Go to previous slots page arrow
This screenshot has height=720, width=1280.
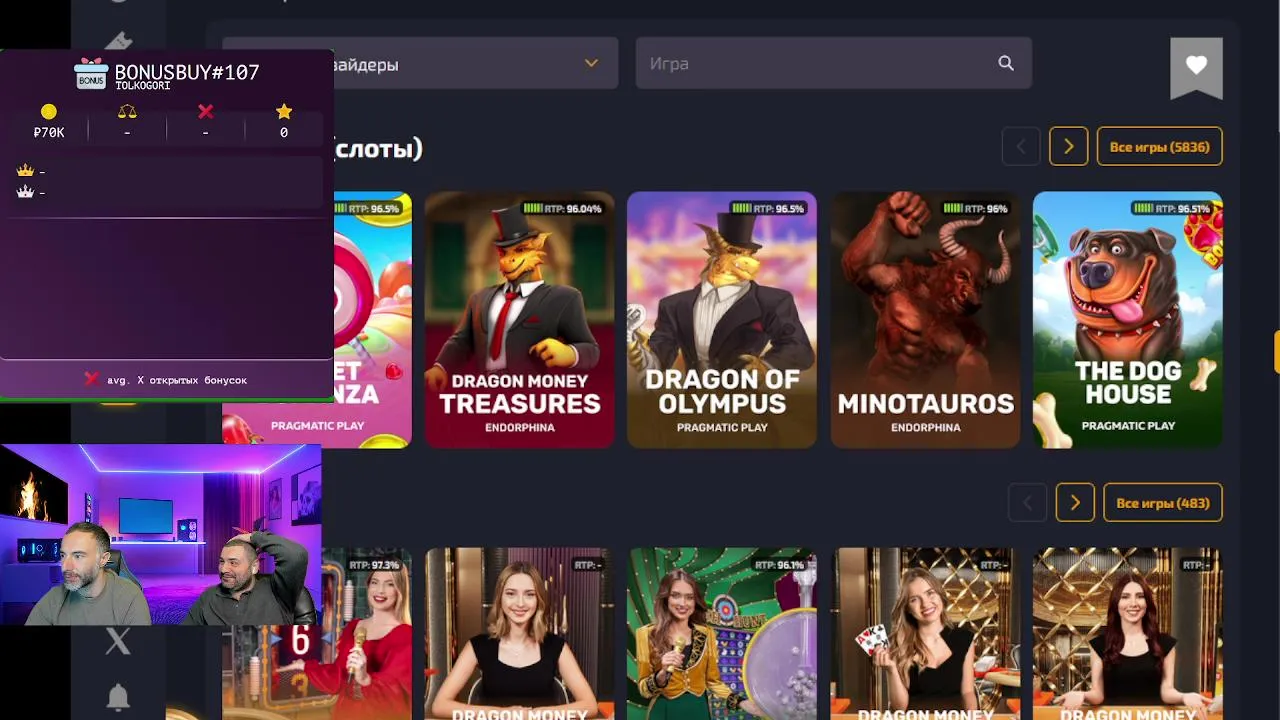coord(1021,147)
